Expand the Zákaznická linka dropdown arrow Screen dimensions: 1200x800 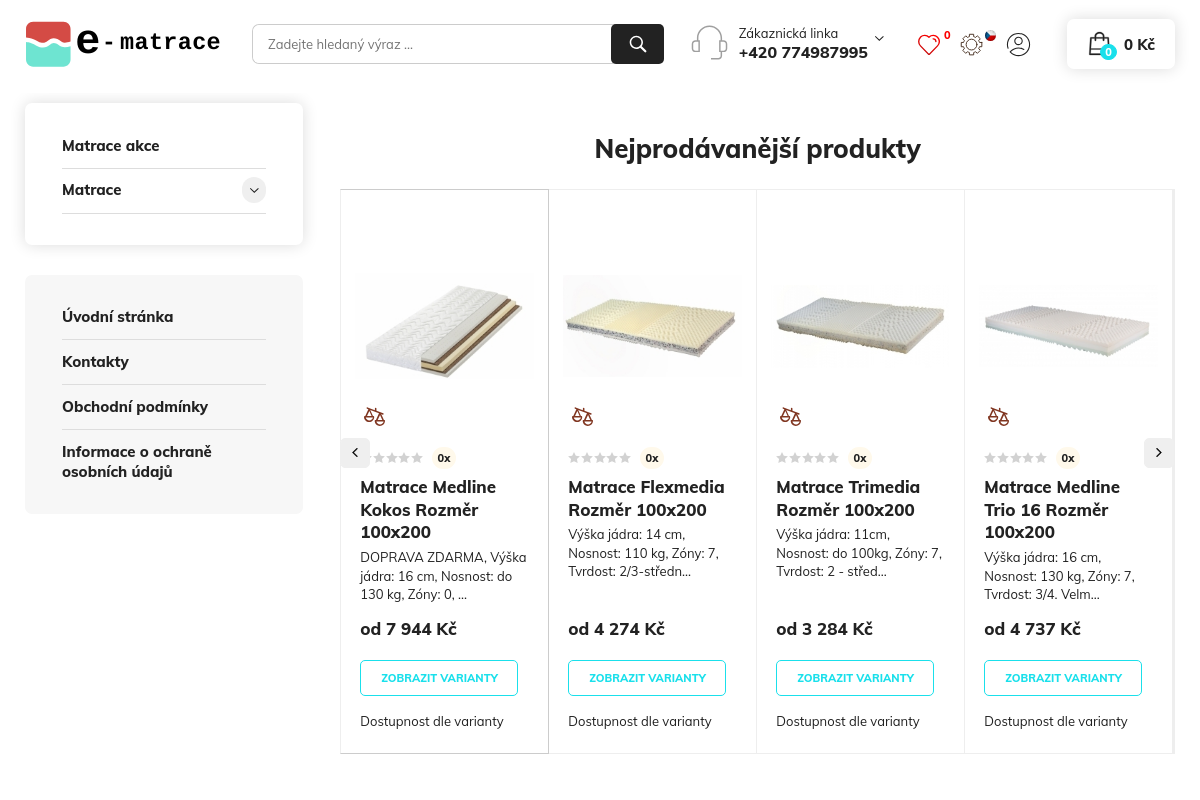[879, 38]
